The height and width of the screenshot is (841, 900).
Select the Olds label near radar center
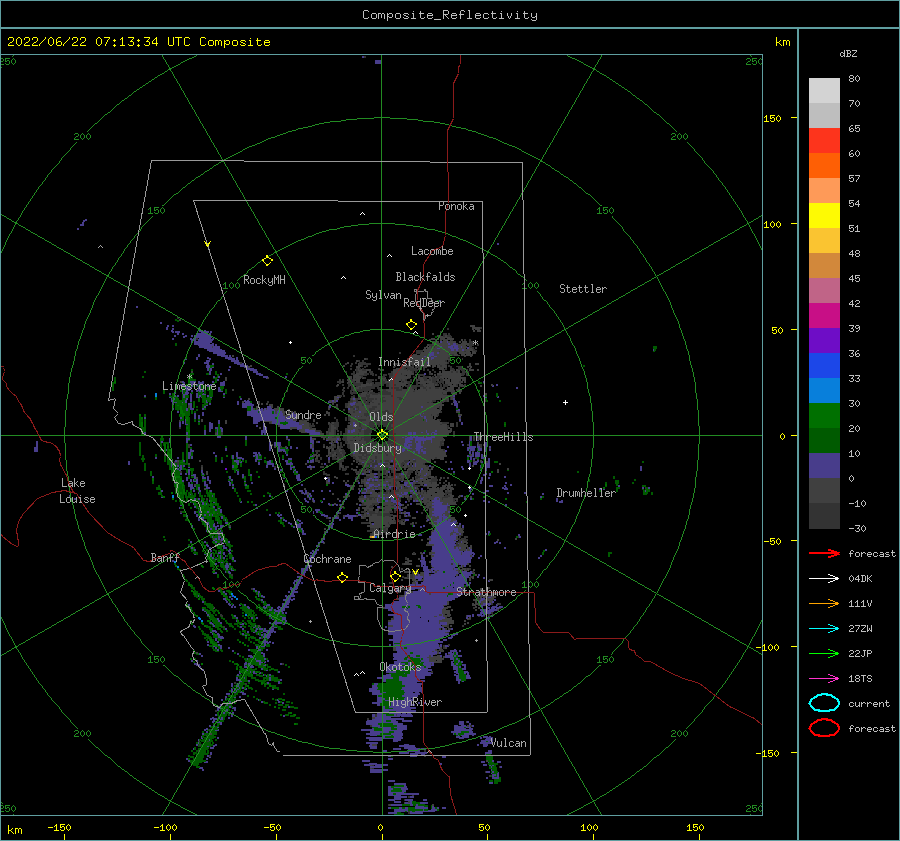pos(381,417)
